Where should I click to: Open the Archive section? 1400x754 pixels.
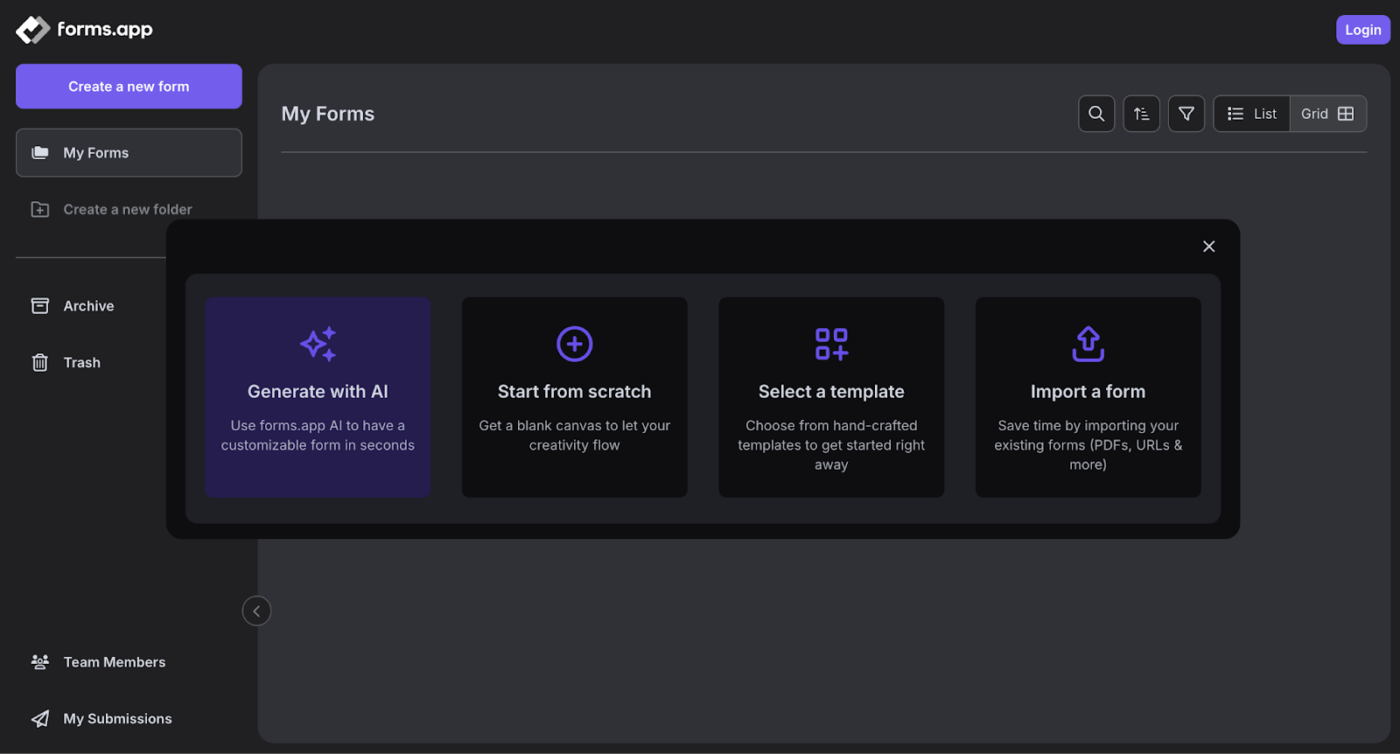pyautogui.click(x=88, y=306)
